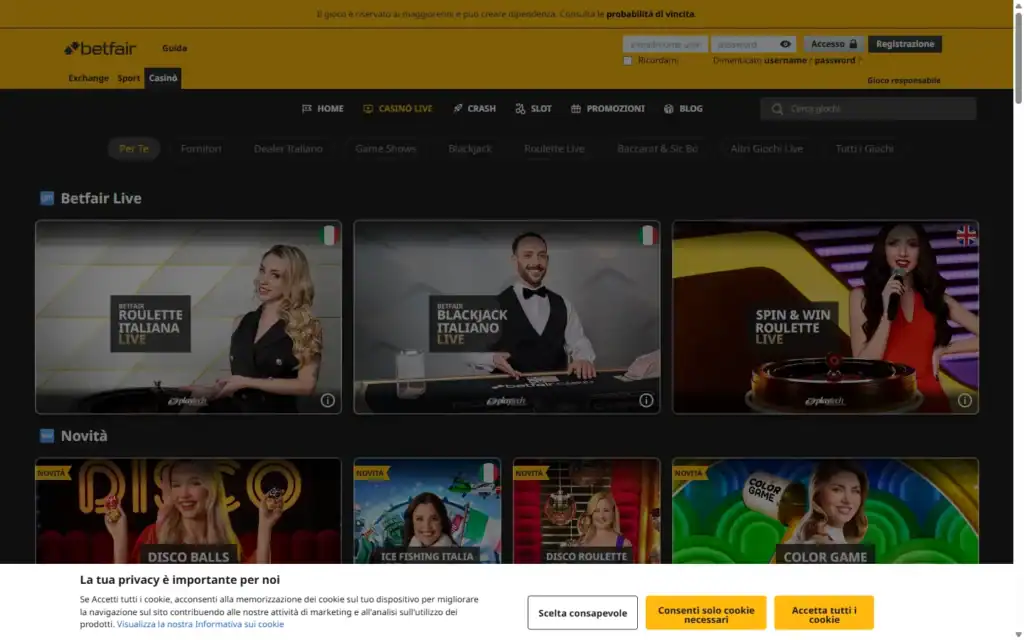The image size is (1024, 640).
Task: Select the Game Shows filter
Action: [x=385, y=148]
